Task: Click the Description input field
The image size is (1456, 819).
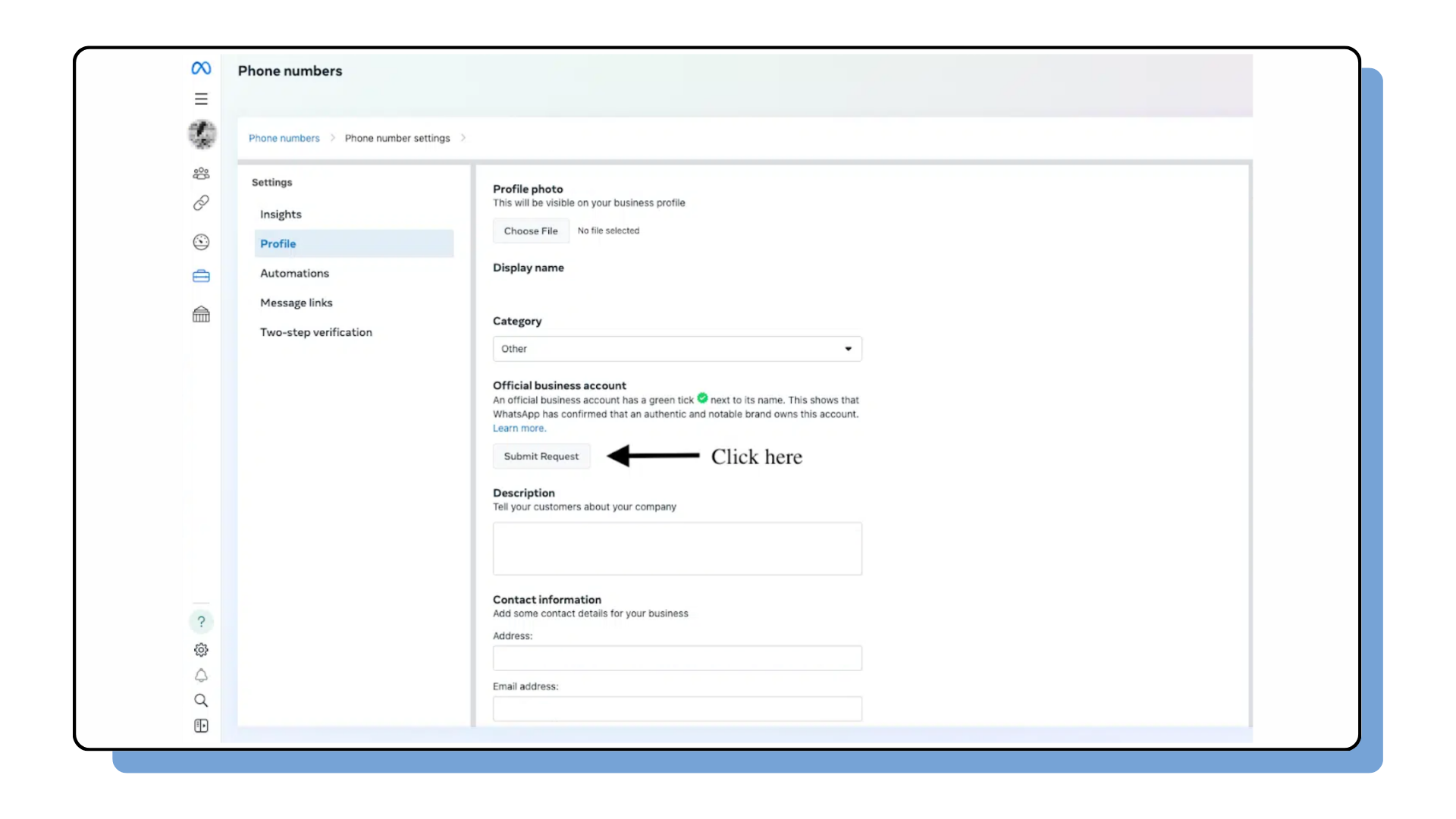Action: click(x=677, y=548)
